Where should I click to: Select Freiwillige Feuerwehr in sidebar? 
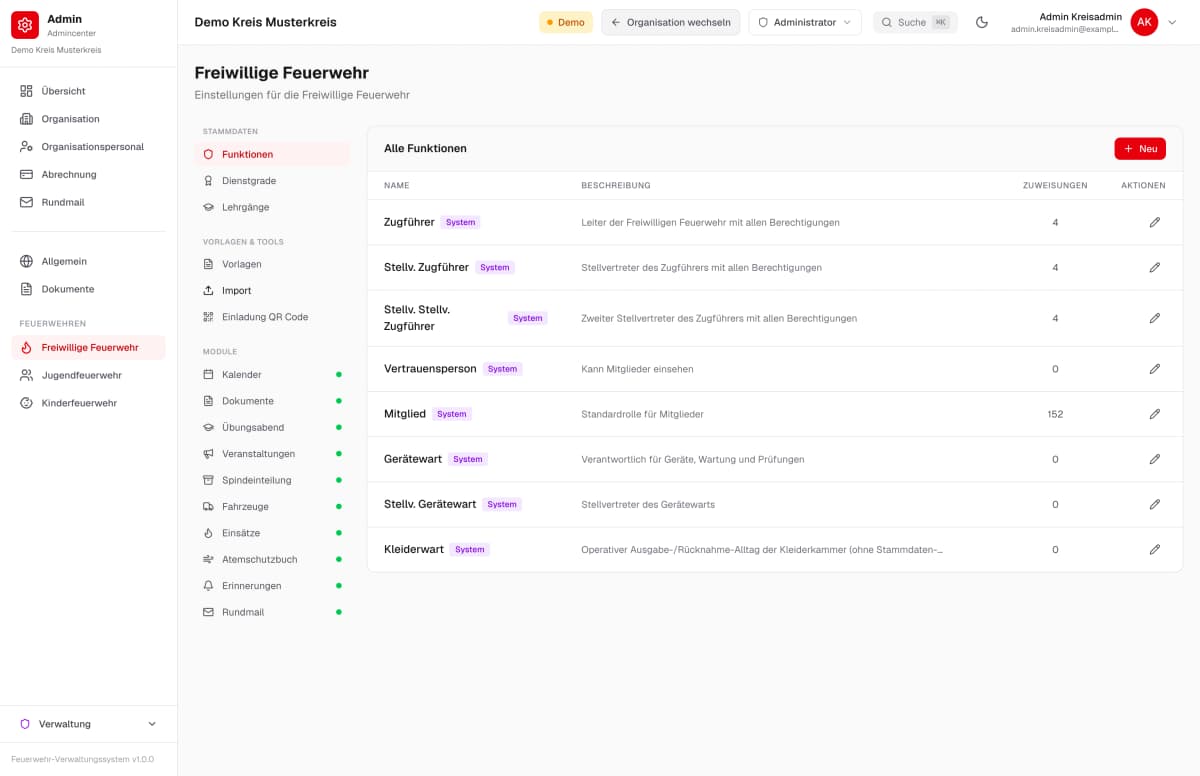tap(88, 348)
